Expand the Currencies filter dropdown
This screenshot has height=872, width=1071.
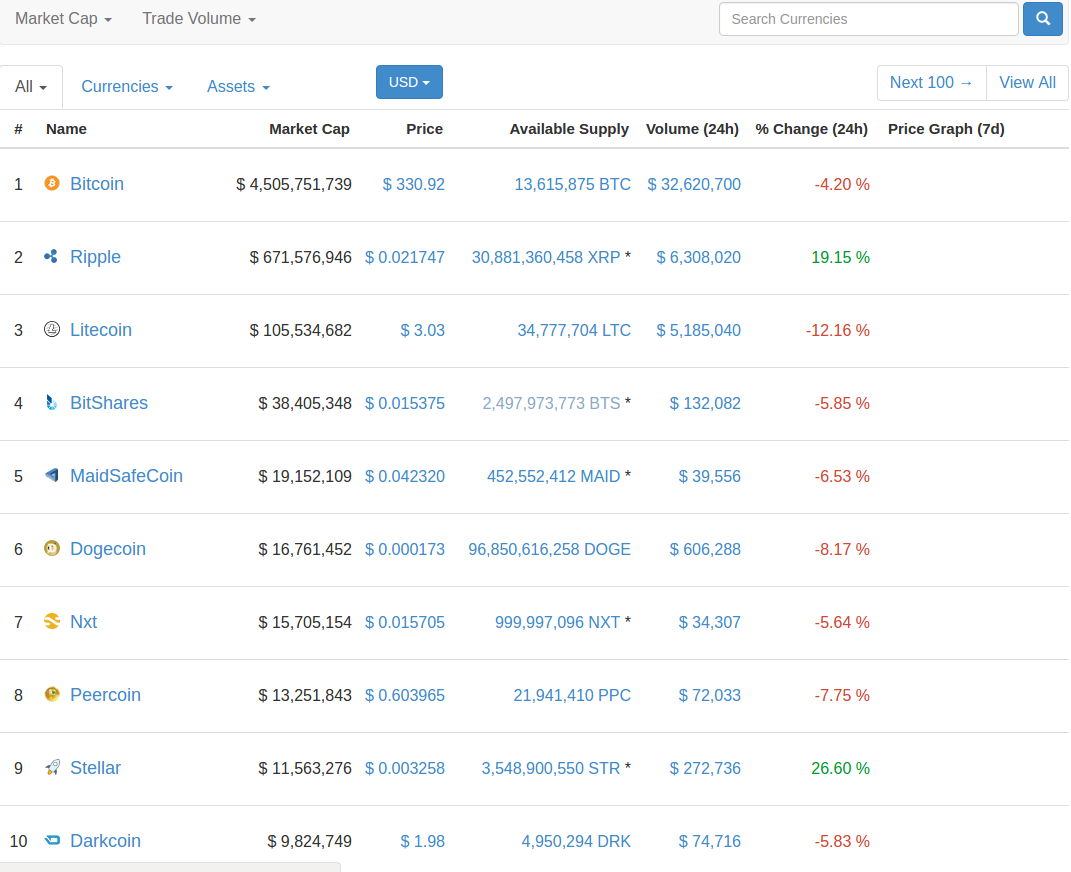click(x=127, y=87)
